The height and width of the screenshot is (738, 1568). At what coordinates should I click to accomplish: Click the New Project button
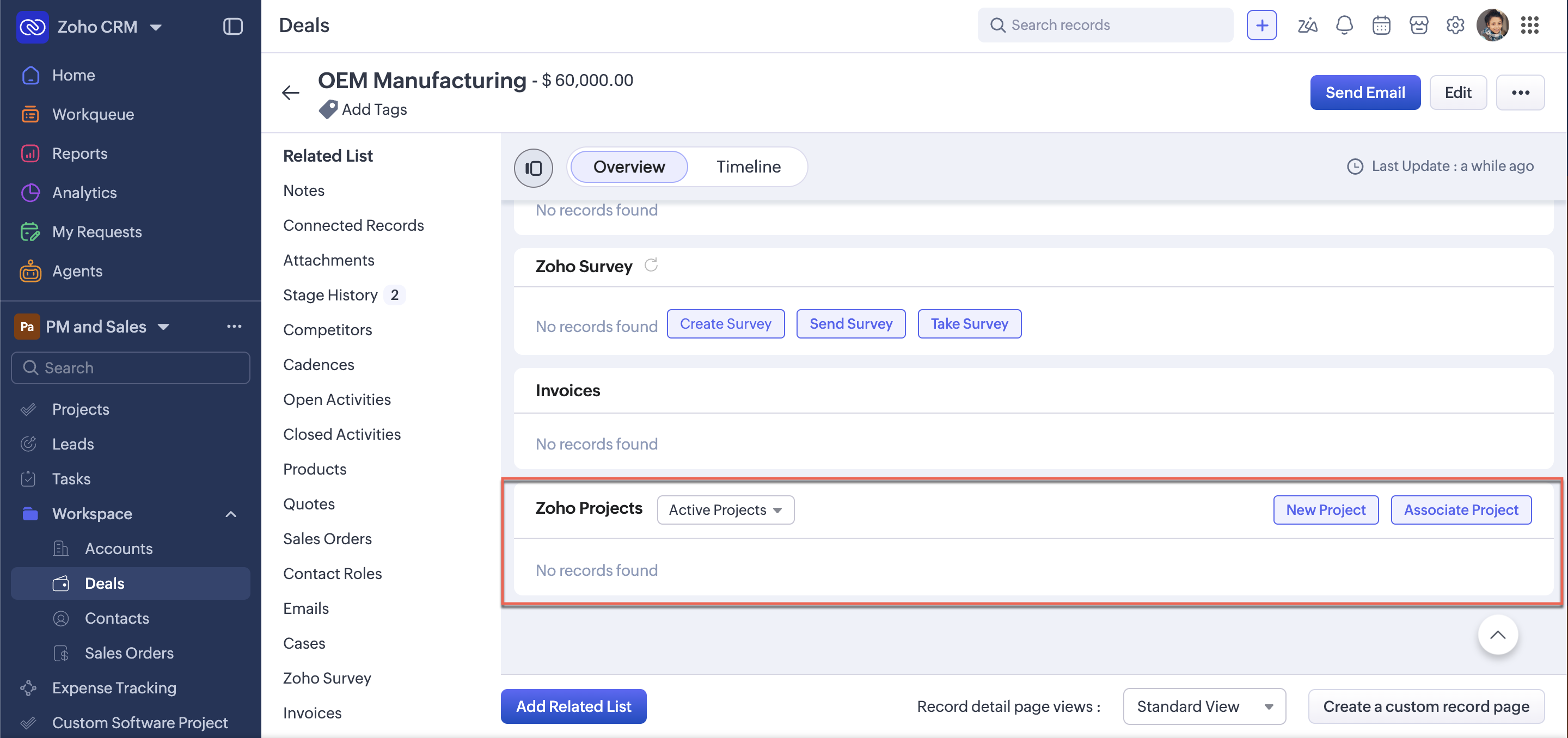(1325, 510)
